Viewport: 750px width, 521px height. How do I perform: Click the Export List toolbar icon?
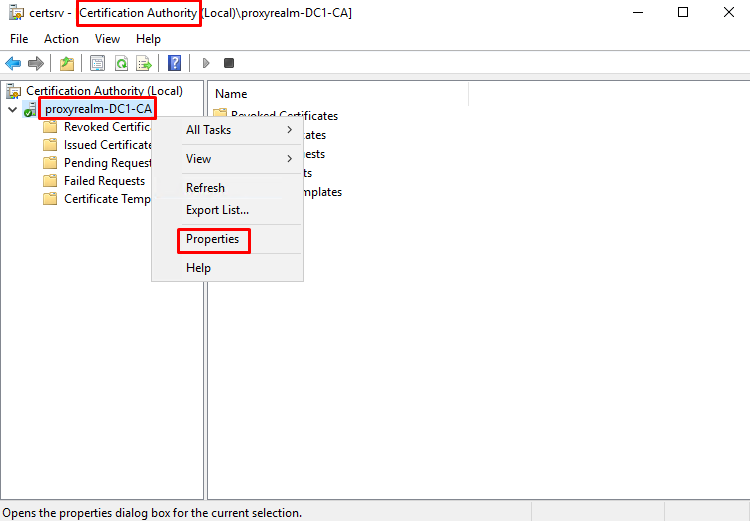(x=144, y=63)
